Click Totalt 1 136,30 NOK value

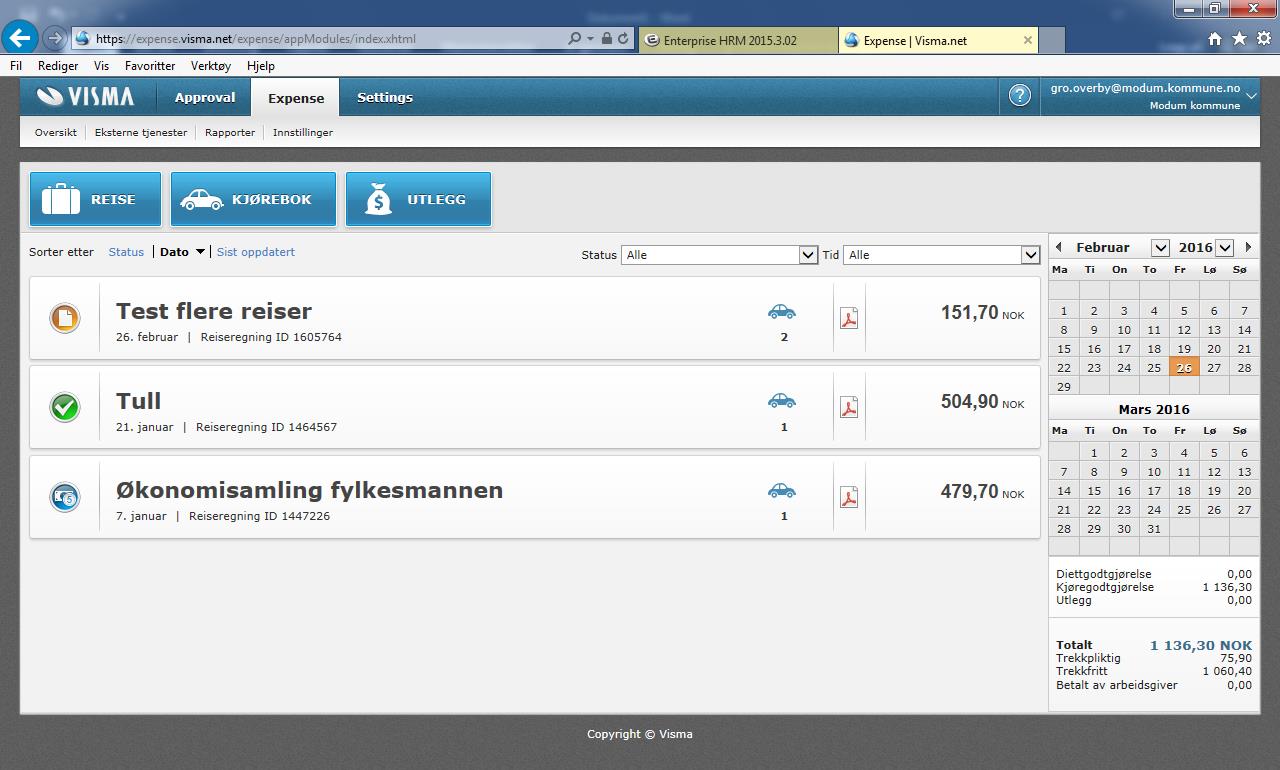(1200, 646)
